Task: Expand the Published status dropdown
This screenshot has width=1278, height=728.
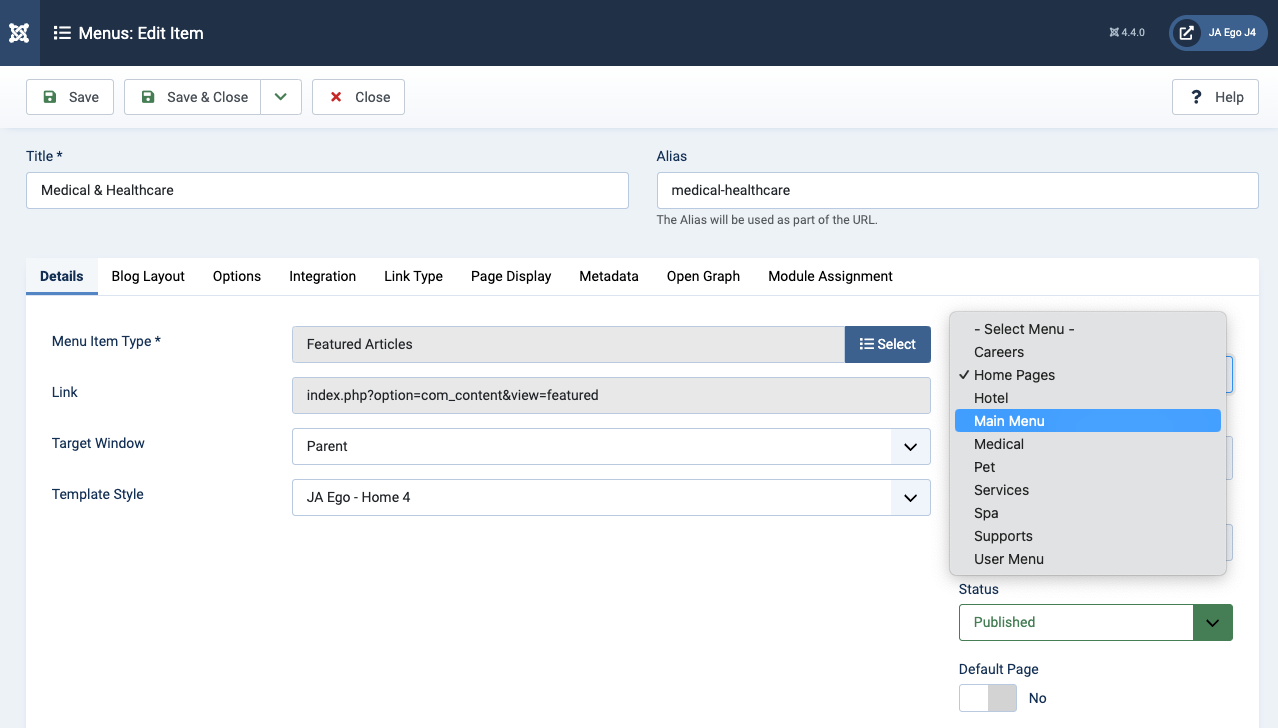Action: [1212, 622]
